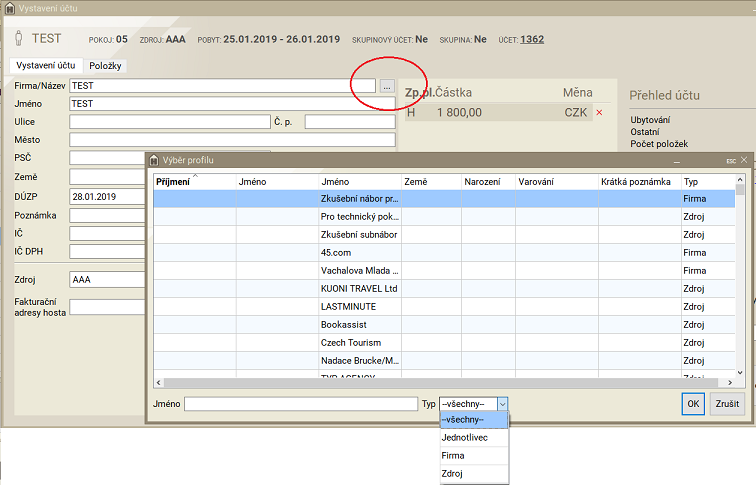Close the Výběr profilu dialog with X

[x=744, y=160]
